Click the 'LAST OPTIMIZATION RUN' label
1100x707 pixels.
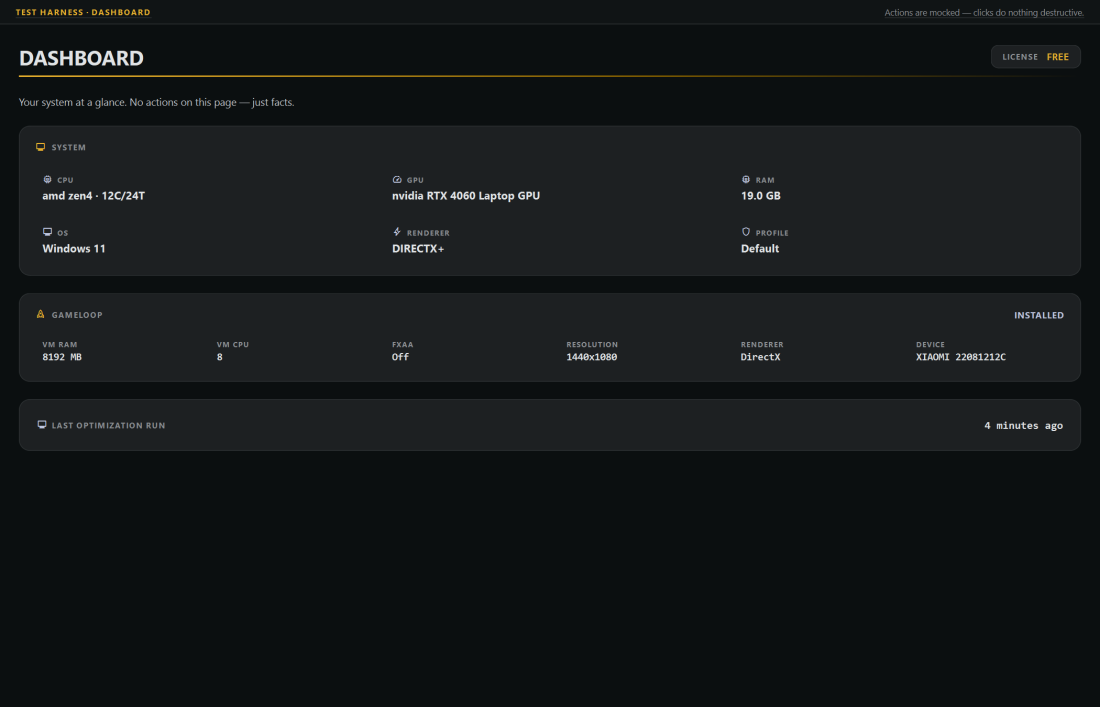pos(109,426)
